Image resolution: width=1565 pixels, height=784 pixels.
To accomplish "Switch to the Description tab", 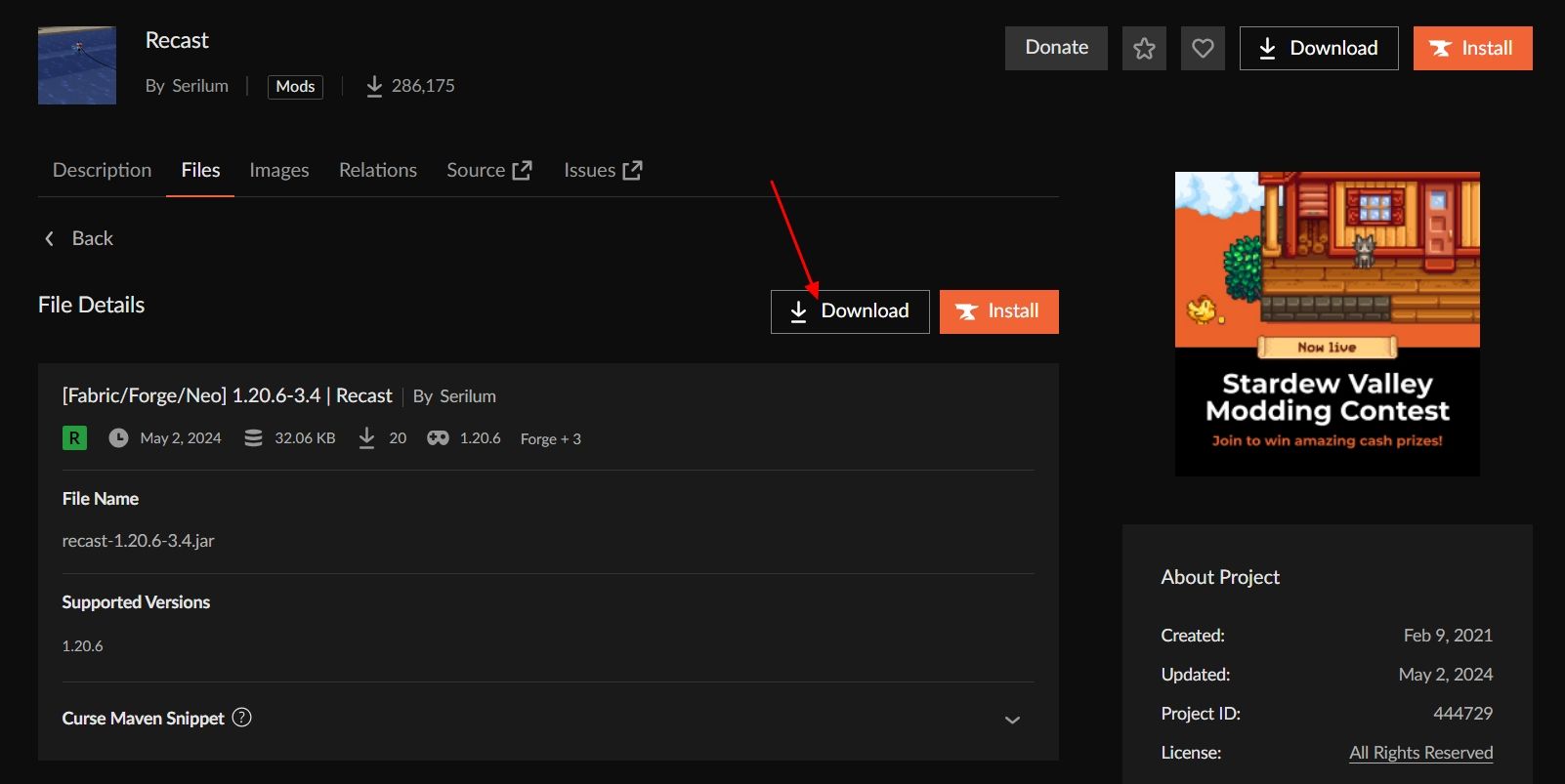I will pos(102,170).
